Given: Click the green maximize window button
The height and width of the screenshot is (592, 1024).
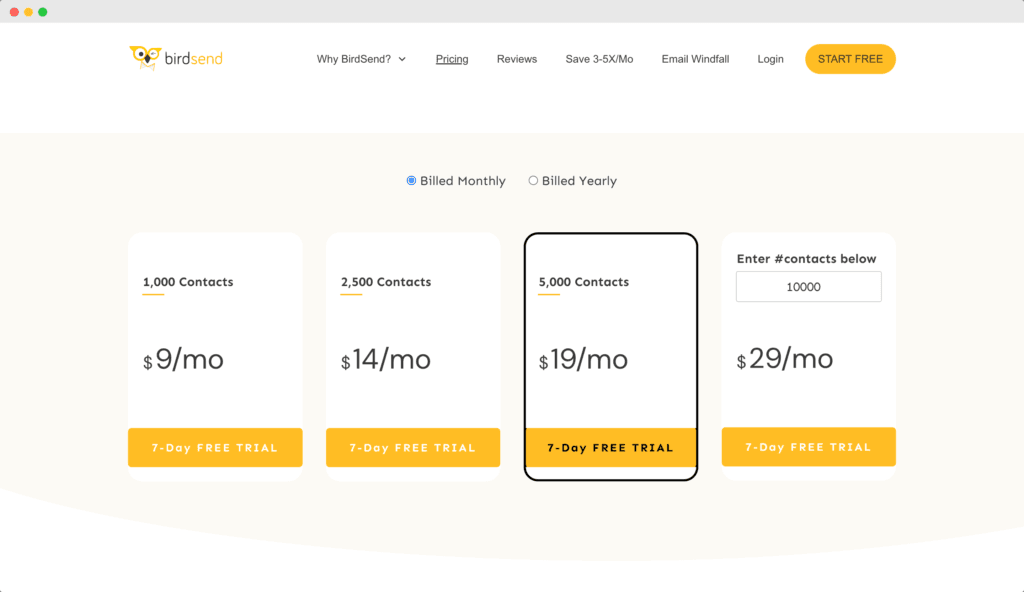Looking at the screenshot, I should pyautogui.click(x=43, y=12).
